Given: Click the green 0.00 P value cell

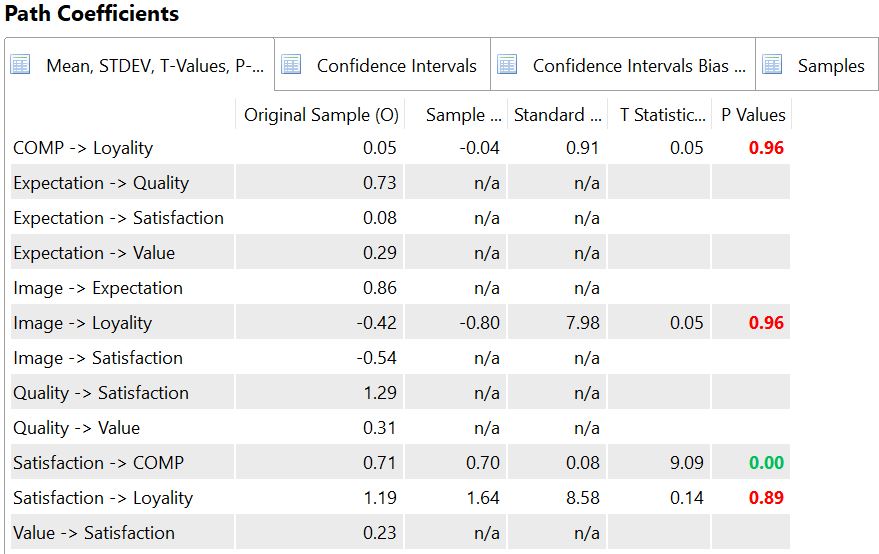Looking at the screenshot, I should (x=767, y=463).
